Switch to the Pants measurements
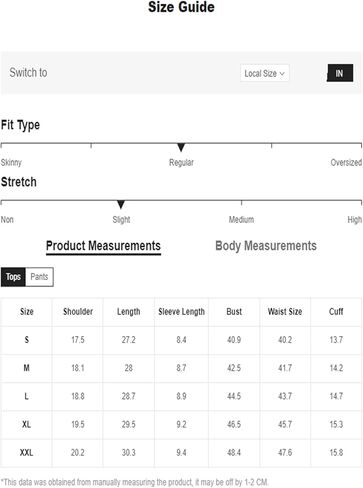The image size is (363, 488). 39,277
